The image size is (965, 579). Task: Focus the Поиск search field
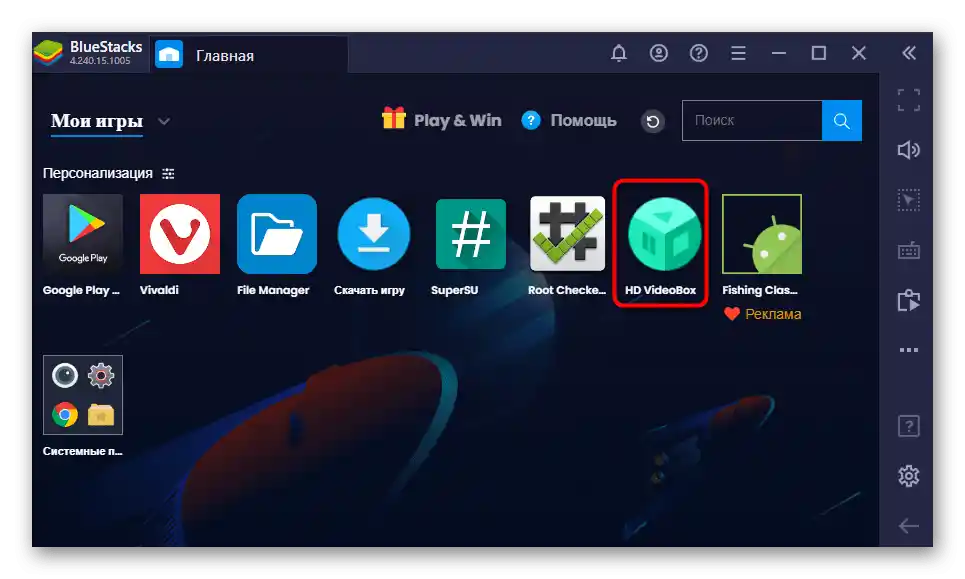pyautogui.click(x=752, y=121)
